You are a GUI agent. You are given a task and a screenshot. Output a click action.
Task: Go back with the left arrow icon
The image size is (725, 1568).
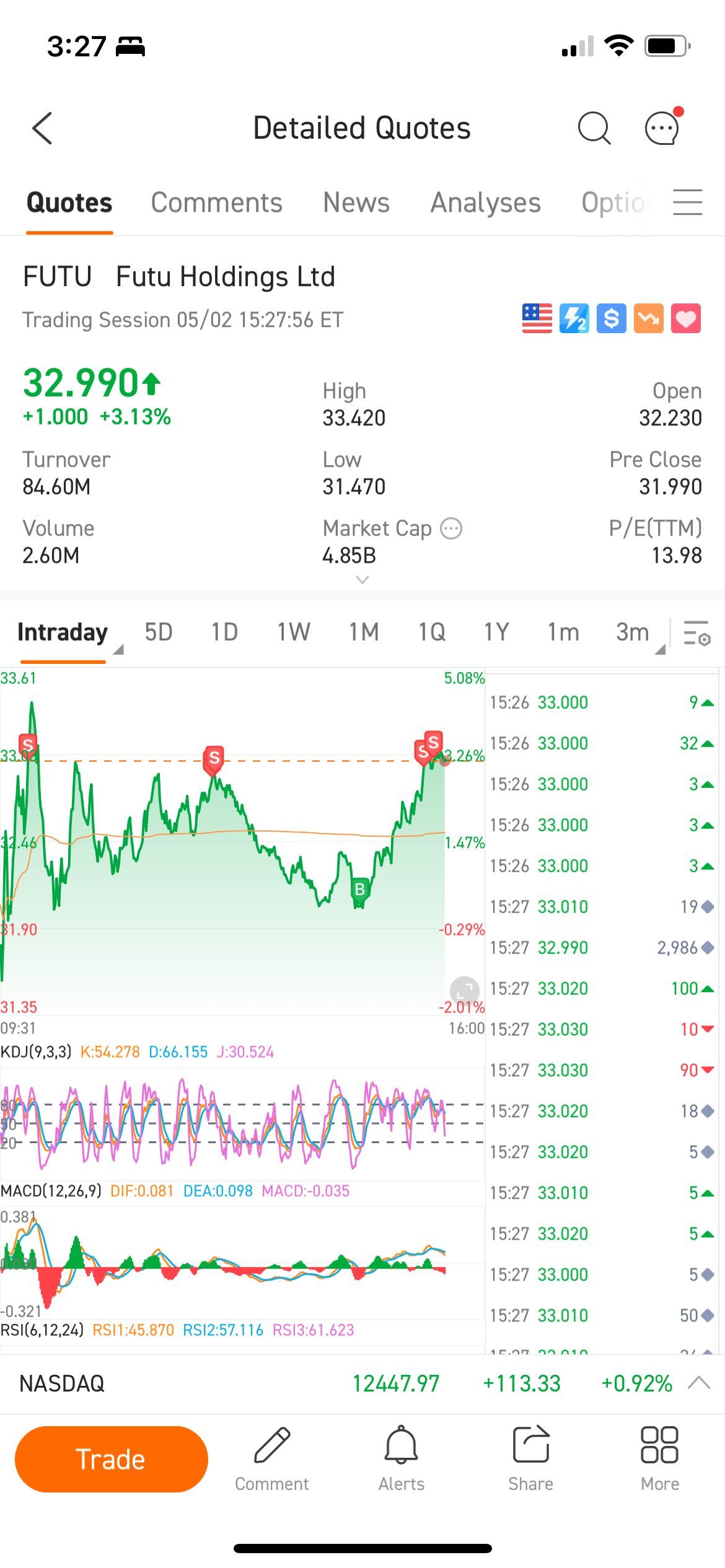pyautogui.click(x=42, y=128)
